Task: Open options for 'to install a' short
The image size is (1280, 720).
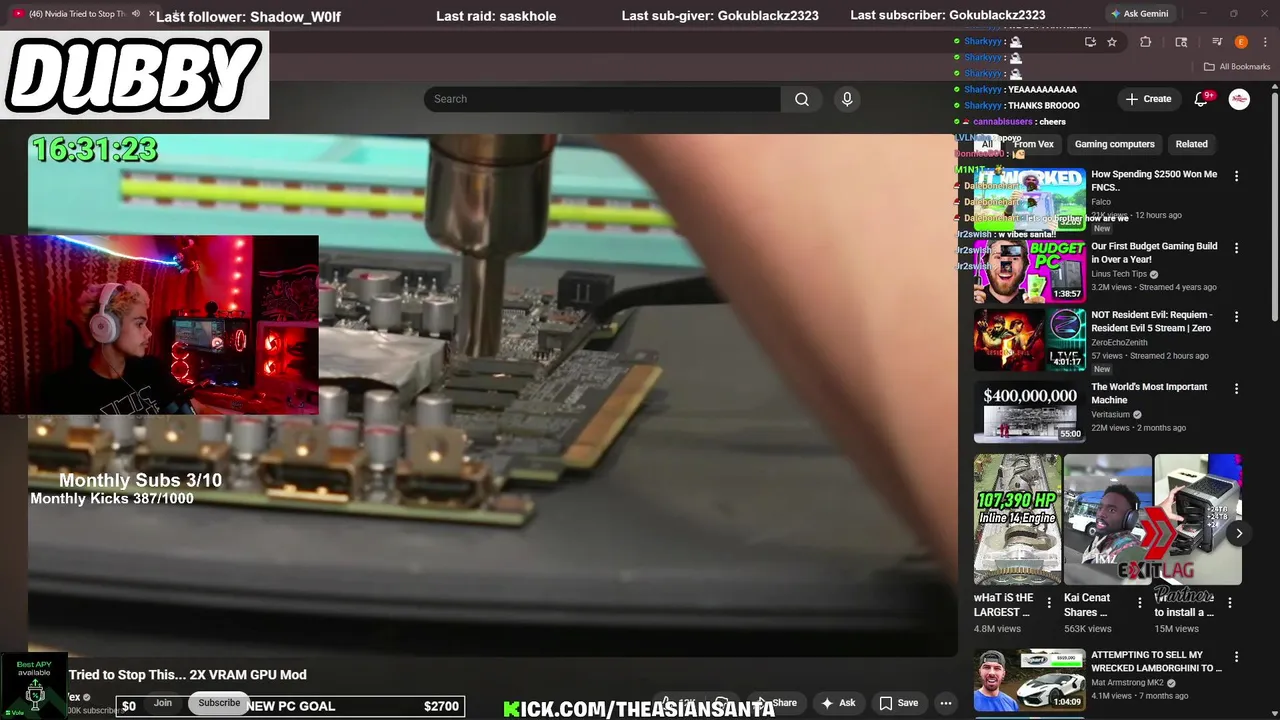Action: tap(1230, 602)
